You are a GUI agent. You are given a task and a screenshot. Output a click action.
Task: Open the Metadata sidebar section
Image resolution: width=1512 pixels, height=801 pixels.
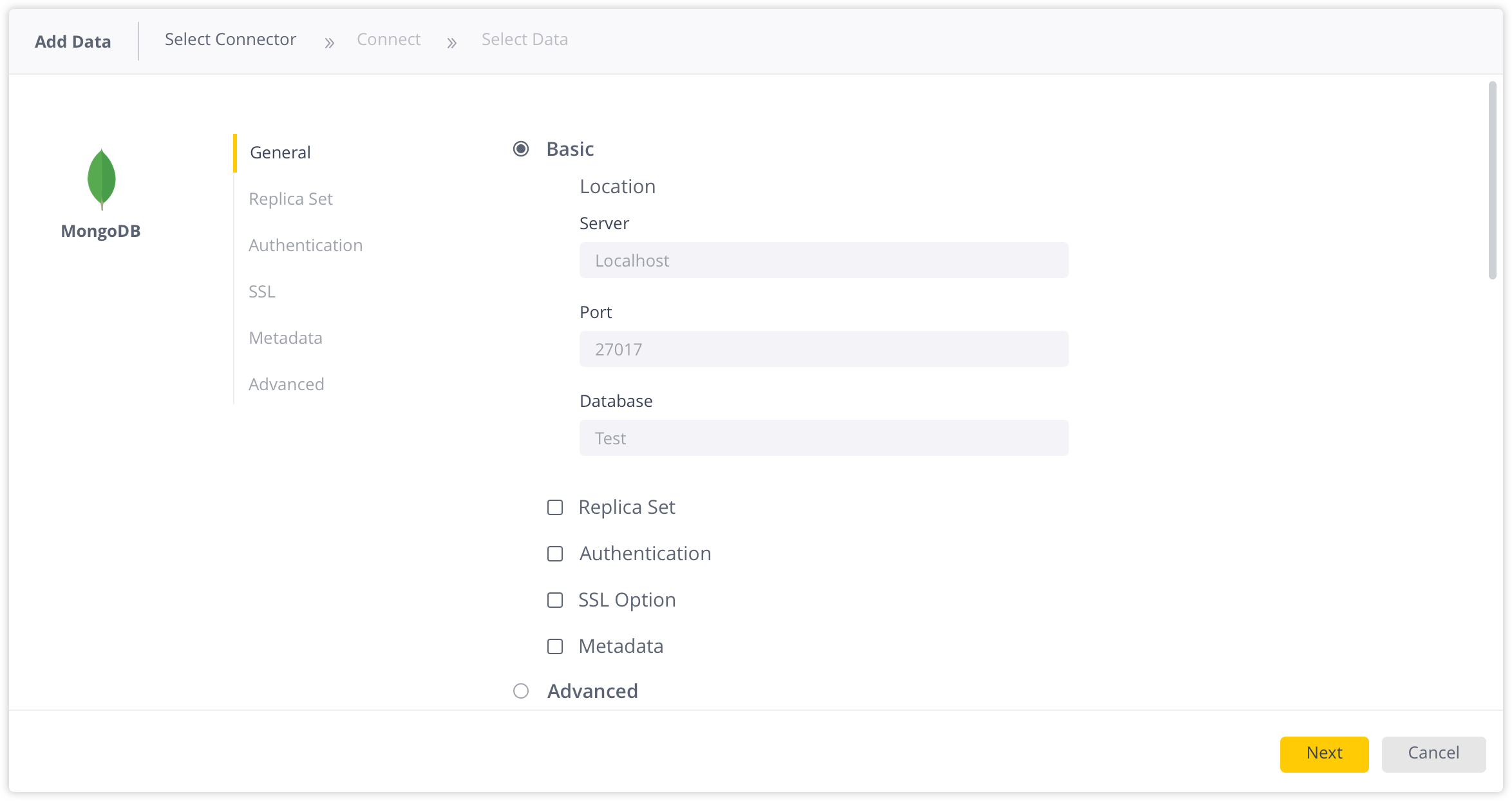point(285,338)
